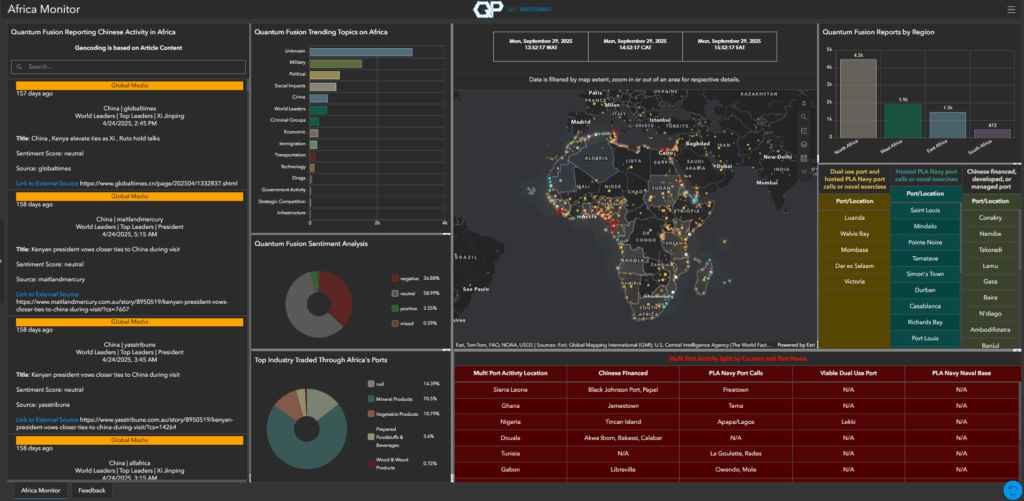Open the maitlandmercury Link to External Source
The height and width of the screenshot is (501, 1024).
point(46,294)
